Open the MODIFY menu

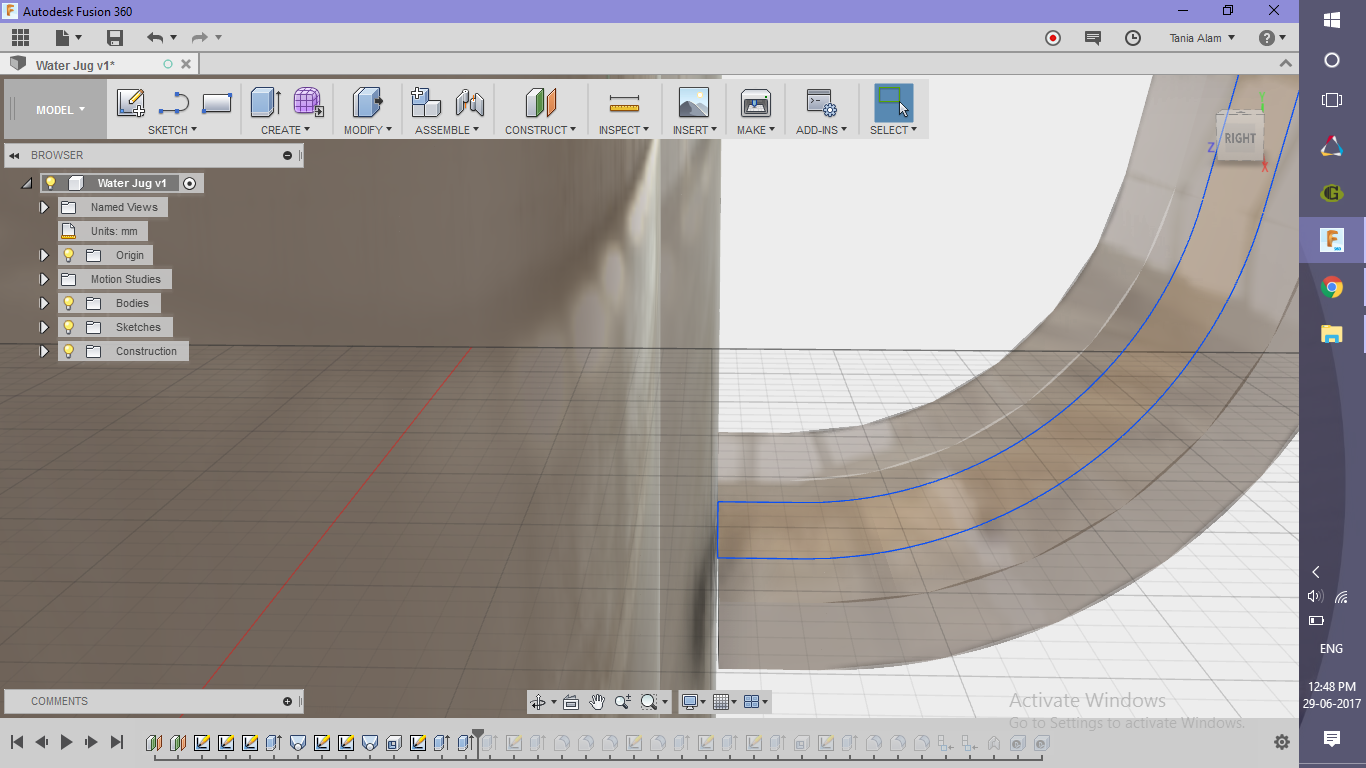point(368,130)
